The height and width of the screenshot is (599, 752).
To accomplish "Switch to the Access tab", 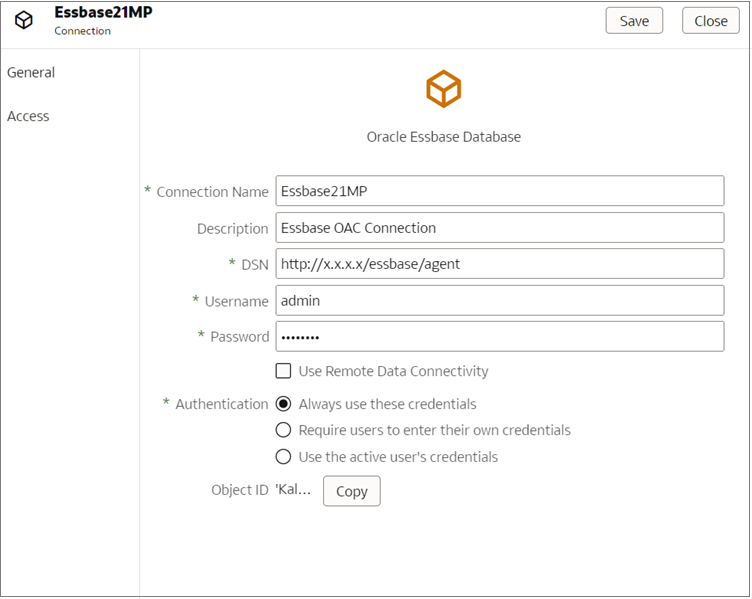I will tap(28, 116).
